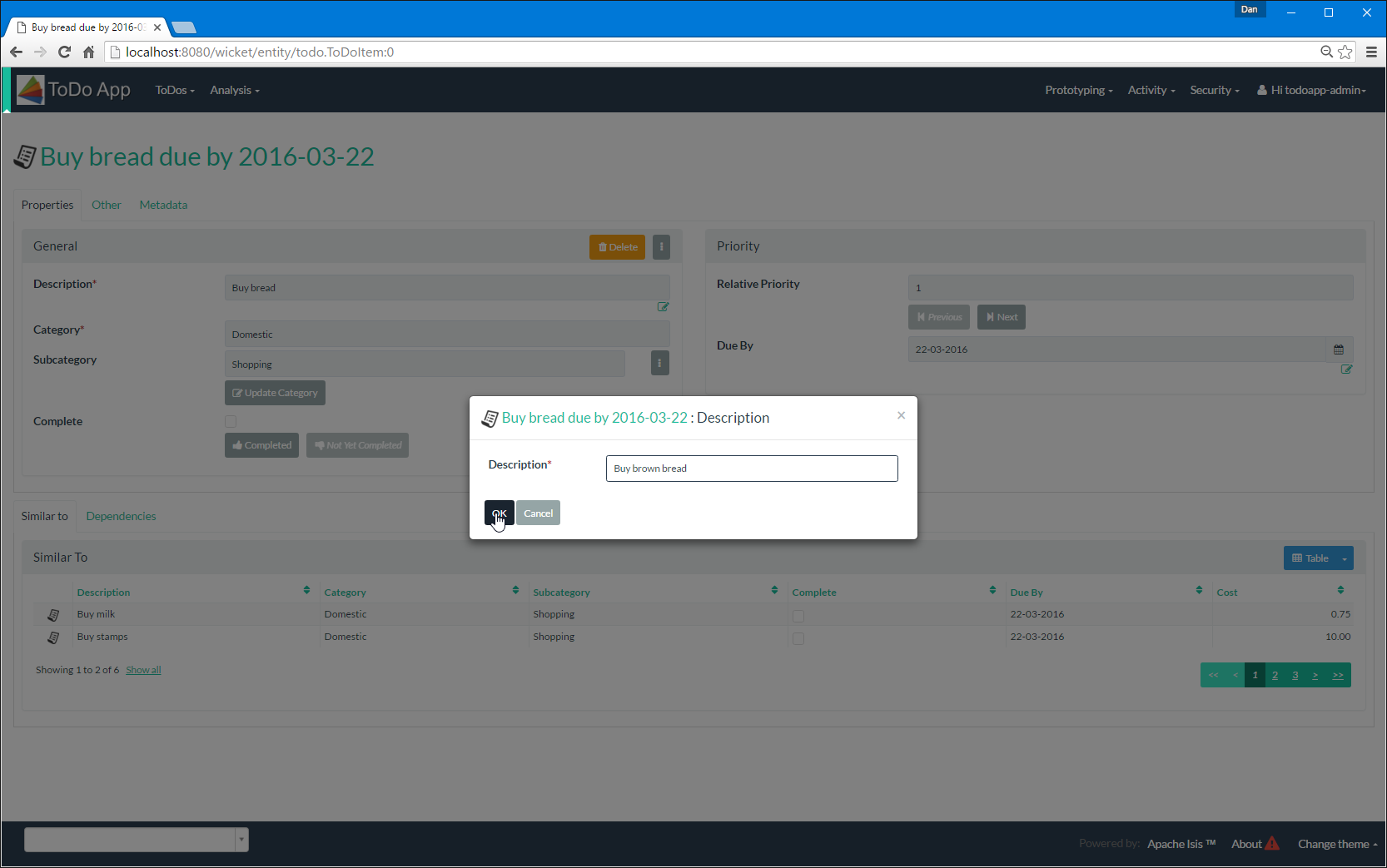Expand the ToDos menu dropdown
Image resolution: width=1387 pixels, height=868 pixels.
click(x=175, y=90)
